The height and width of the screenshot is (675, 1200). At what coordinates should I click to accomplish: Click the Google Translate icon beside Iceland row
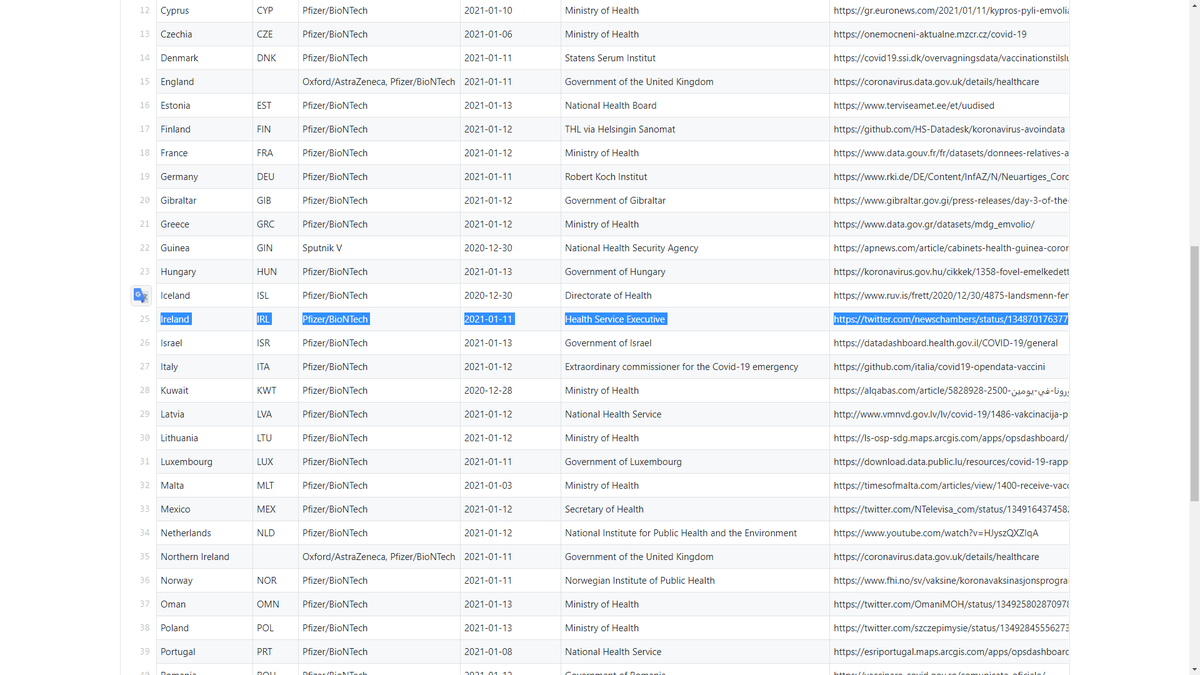(141, 295)
